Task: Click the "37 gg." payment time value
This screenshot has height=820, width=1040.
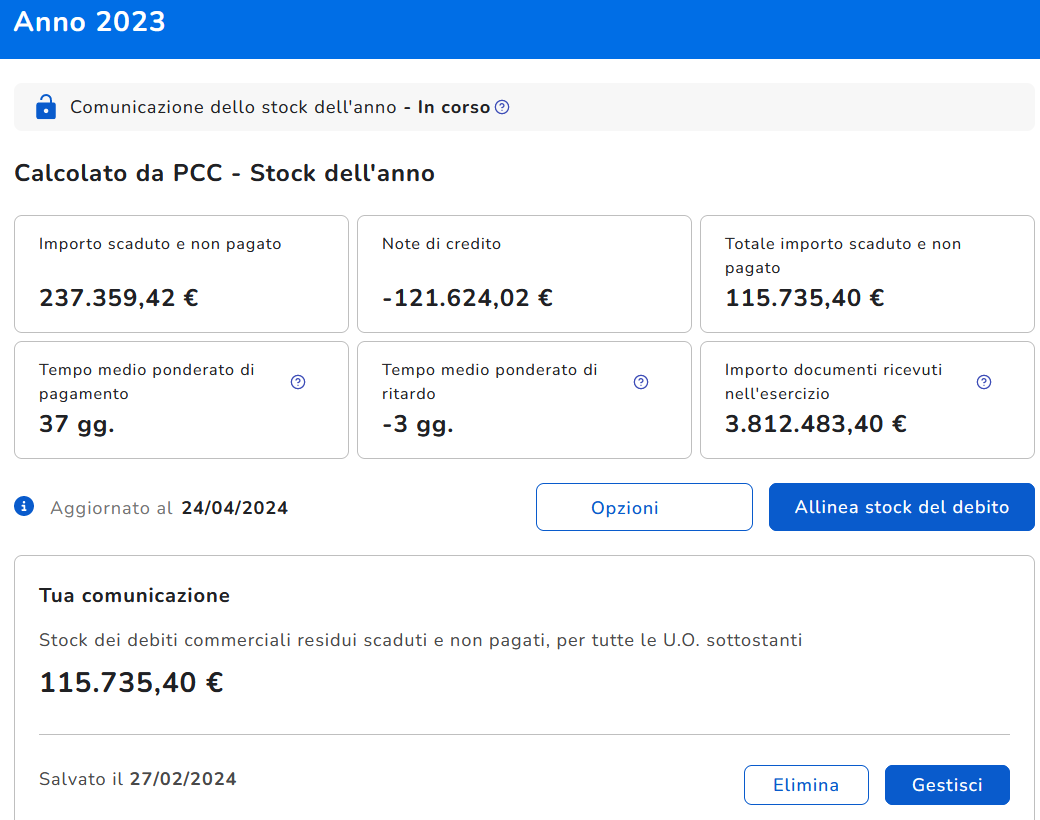Action: (77, 424)
